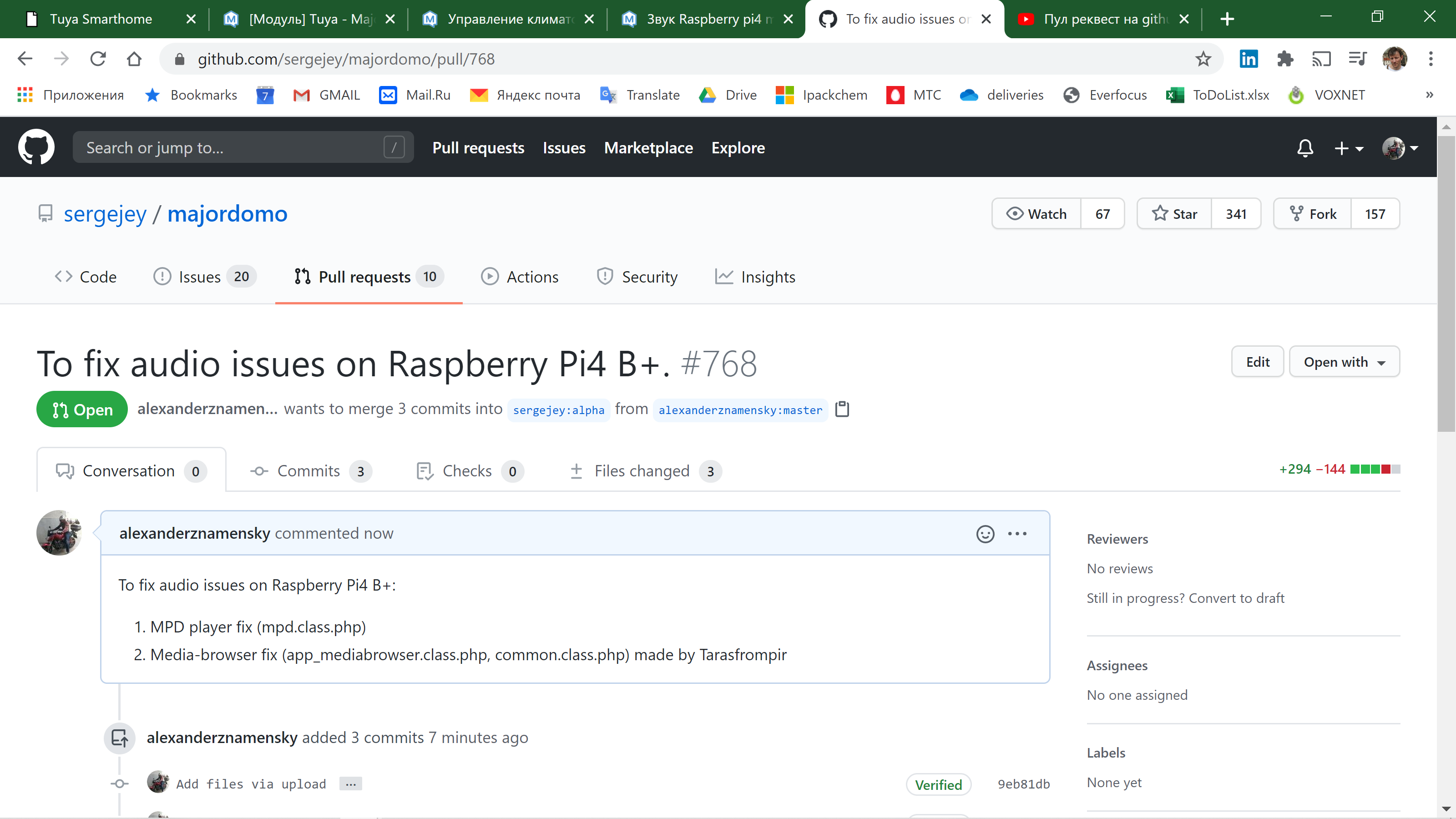This screenshot has height=819, width=1456.
Task: Click the Convert to draft link
Action: tap(1236, 598)
